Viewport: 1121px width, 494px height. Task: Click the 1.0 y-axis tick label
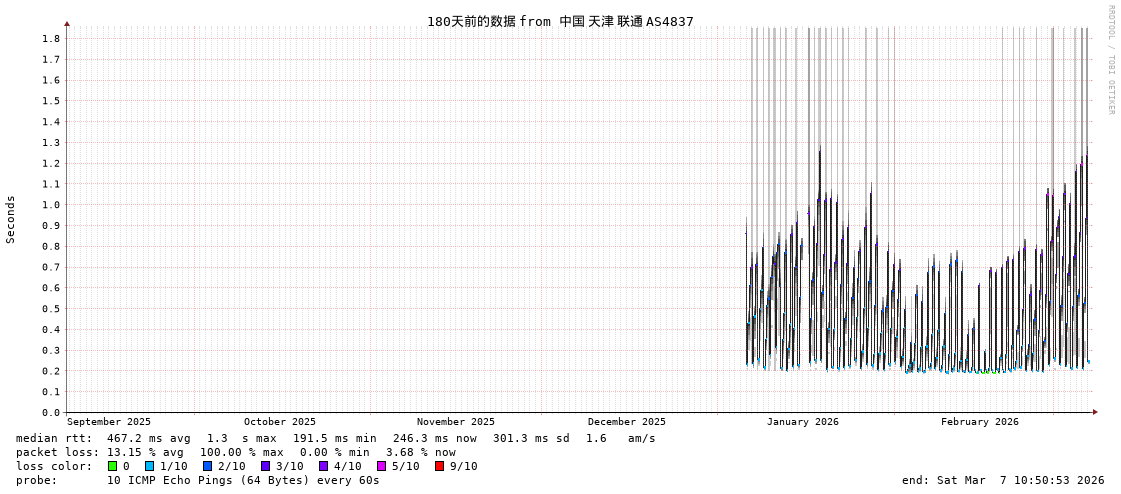[50, 204]
